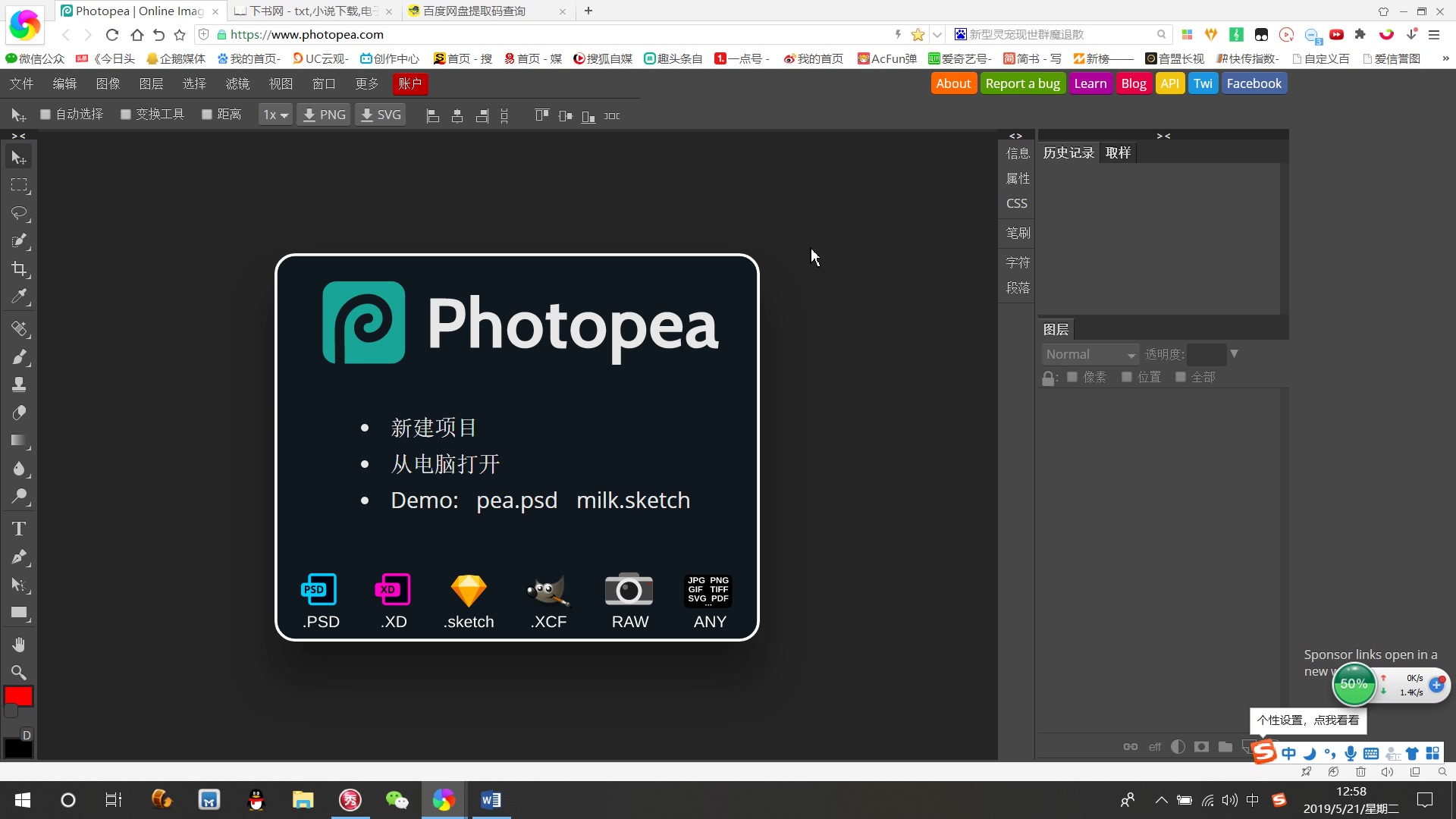Click the new adjustment layer half-circle icon
1456x819 pixels.
[1178, 747]
